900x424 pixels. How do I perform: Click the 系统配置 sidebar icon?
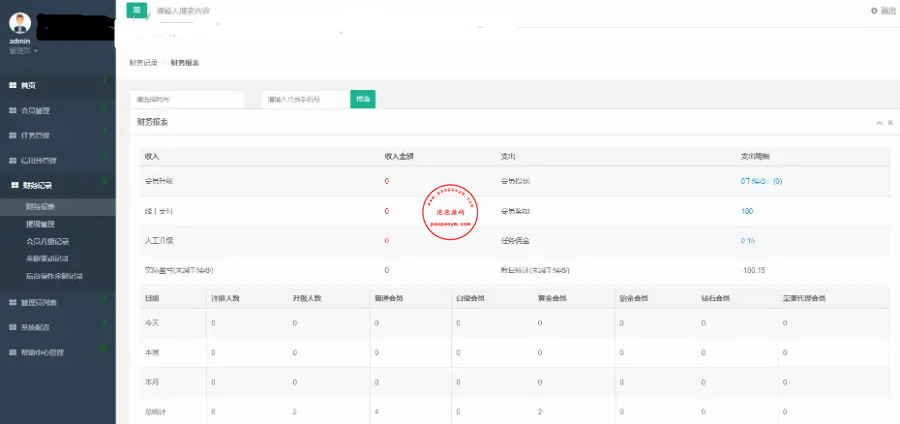[x=13, y=327]
